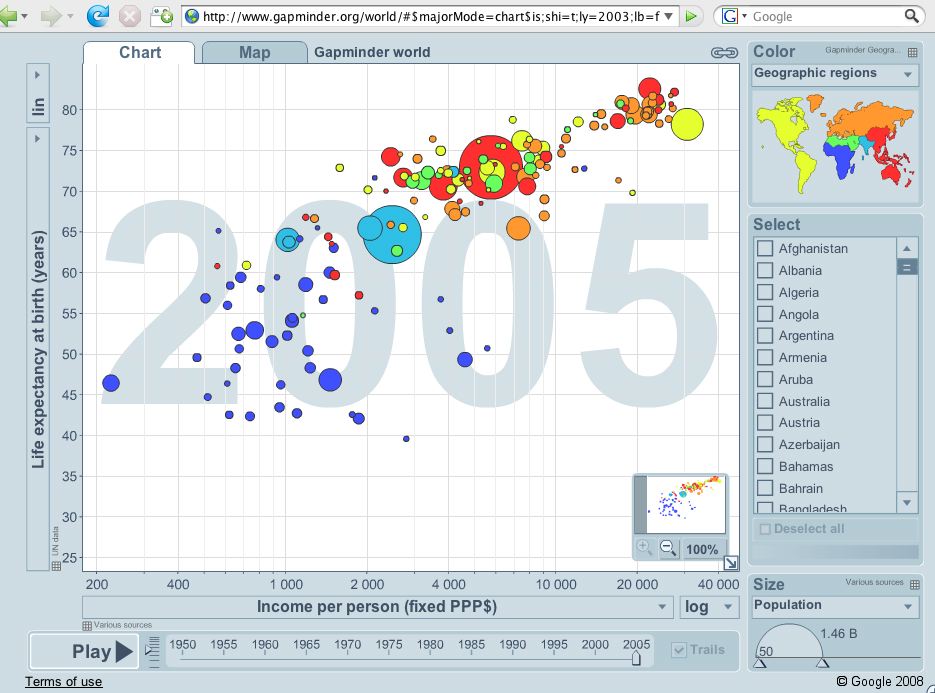Open the X axis log scale dropdown
Screen dimensions: 935x693
tap(709, 607)
